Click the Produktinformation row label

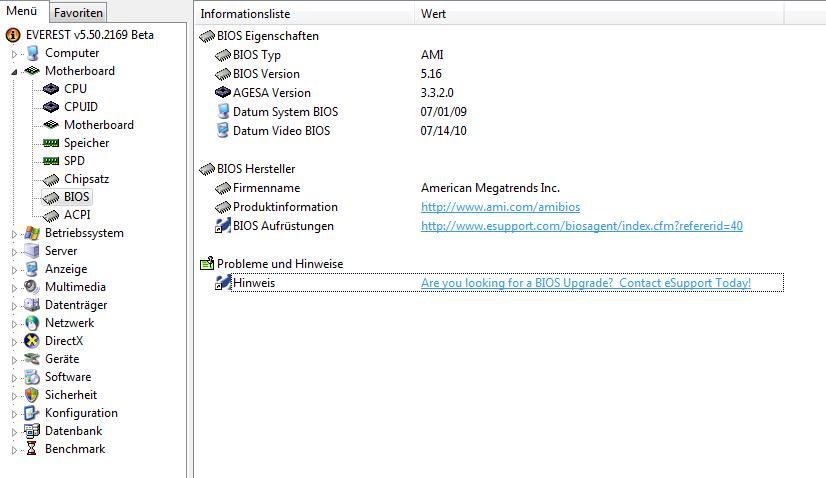point(285,207)
